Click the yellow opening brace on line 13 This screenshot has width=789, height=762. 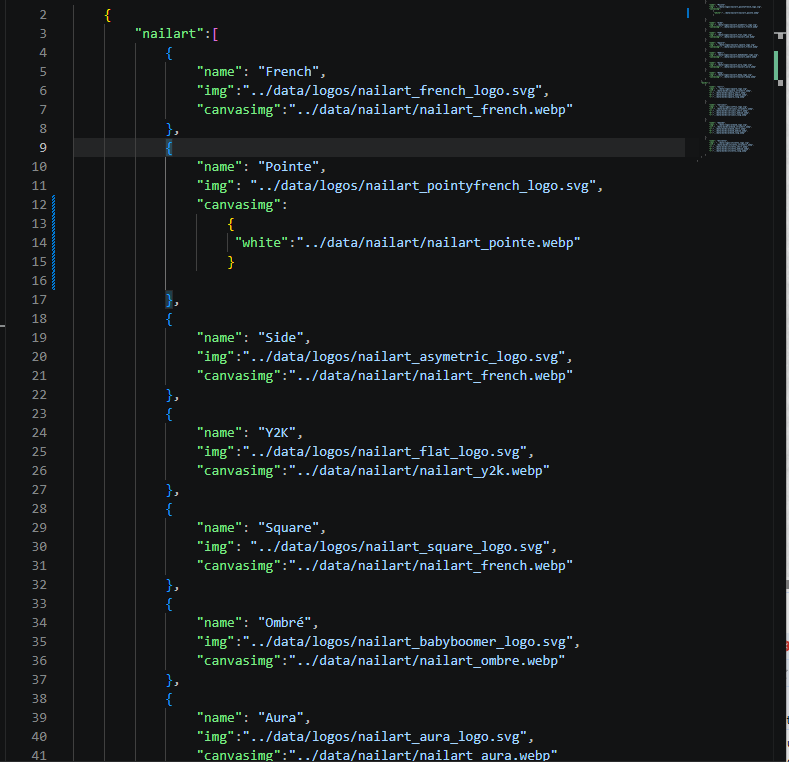point(230,224)
